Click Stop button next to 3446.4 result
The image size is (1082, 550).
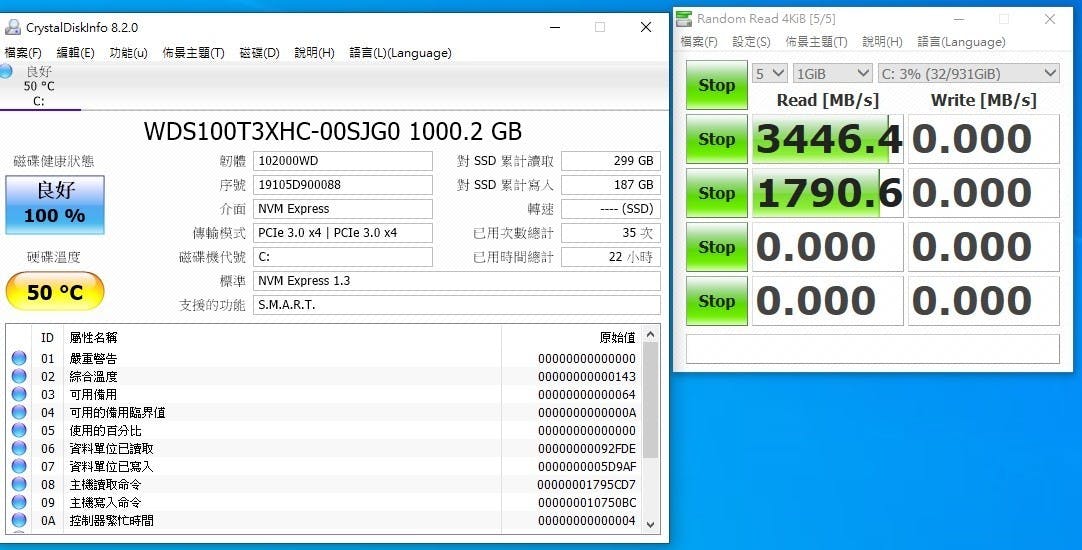pyautogui.click(x=716, y=139)
